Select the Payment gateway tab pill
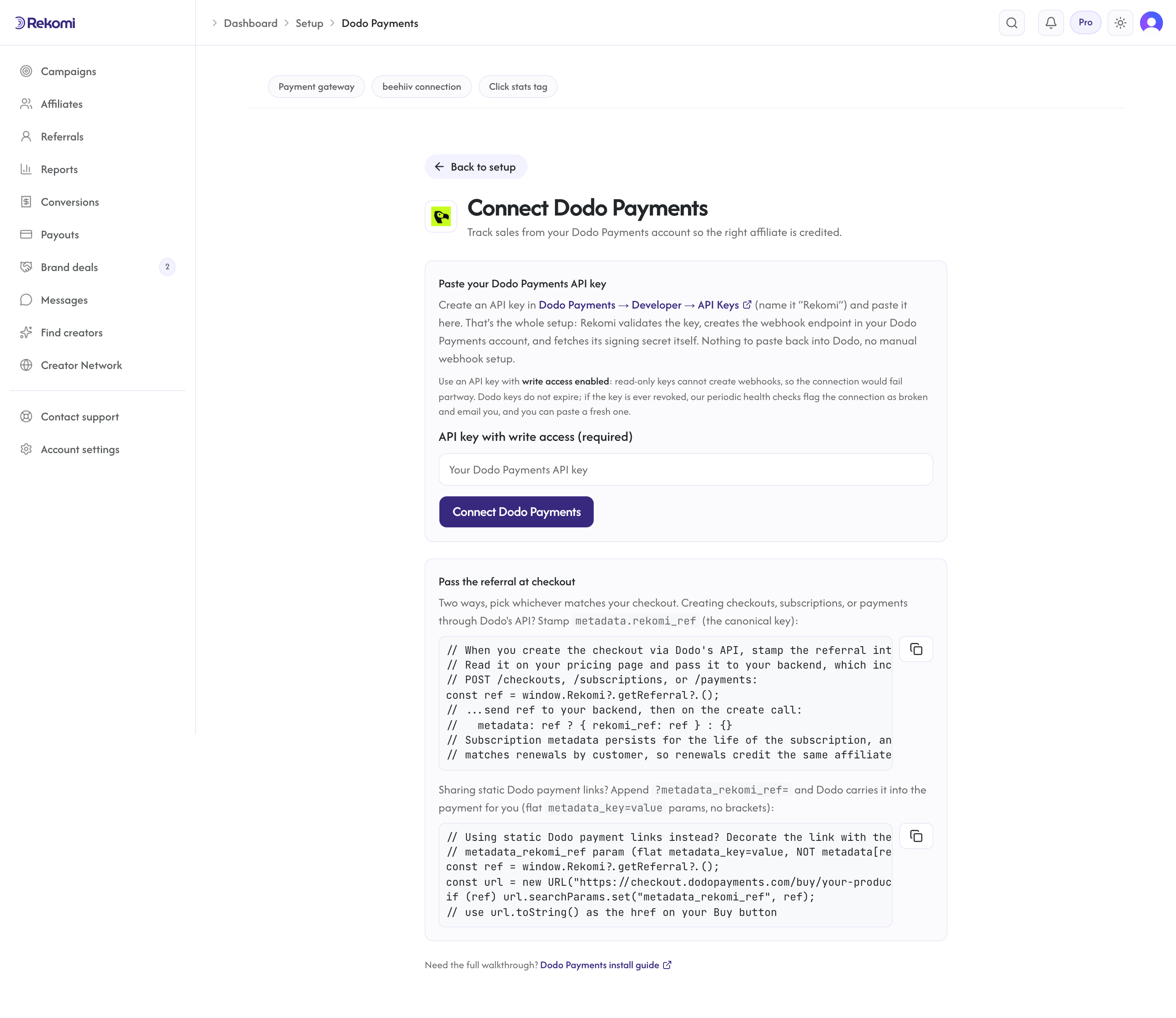This screenshot has height=1018, width=1176. [x=316, y=87]
